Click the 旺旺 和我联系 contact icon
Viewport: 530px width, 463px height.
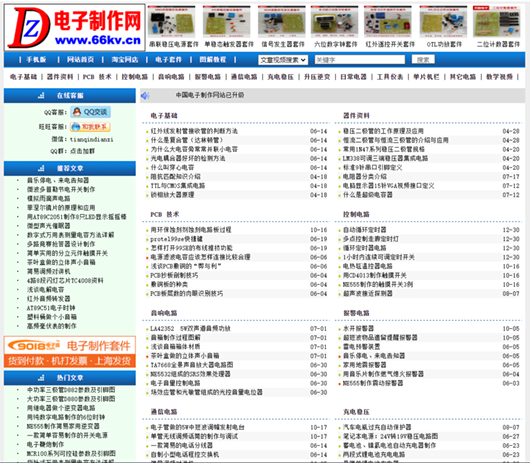point(90,127)
